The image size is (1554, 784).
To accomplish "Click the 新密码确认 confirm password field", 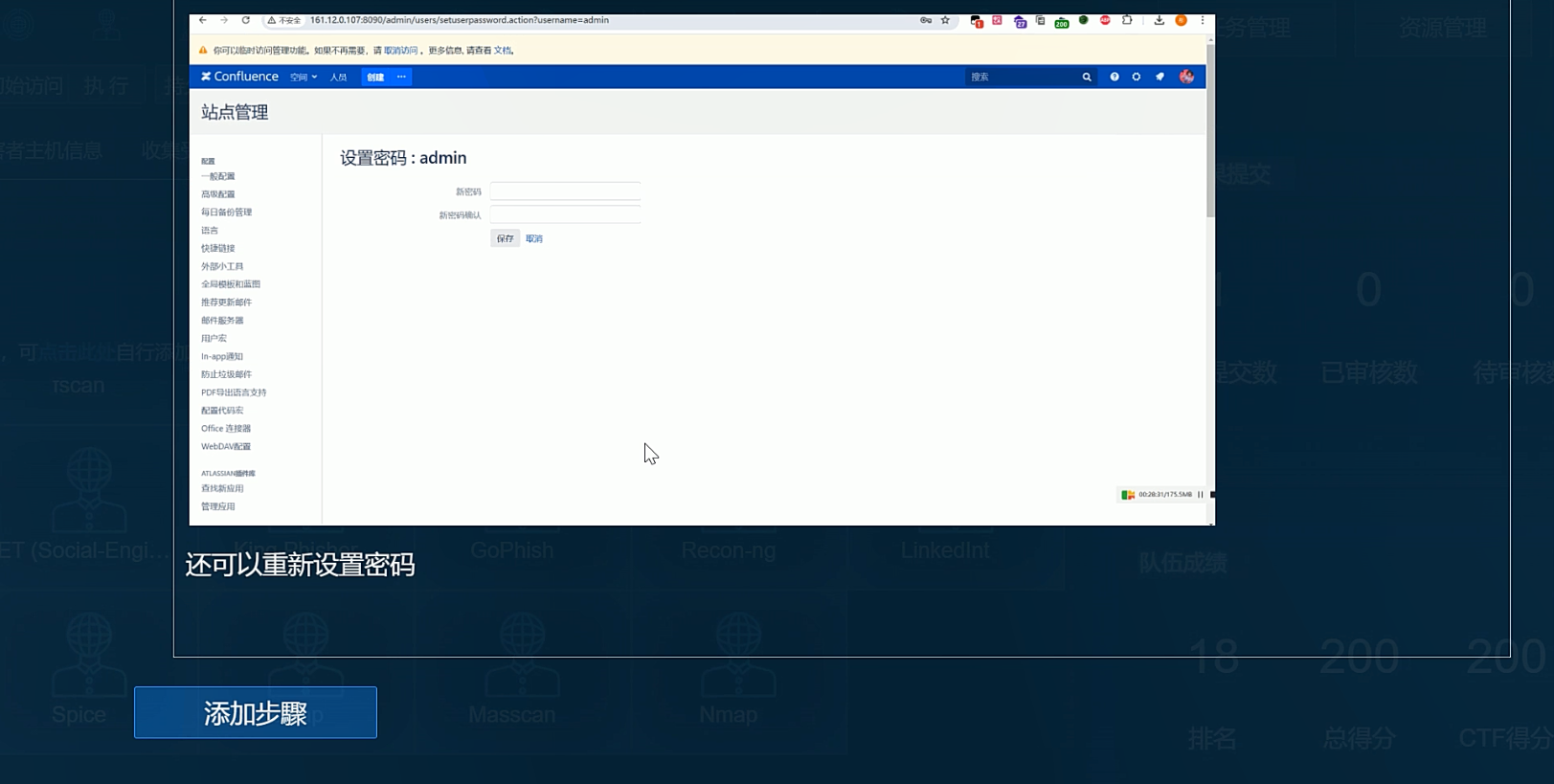I will [565, 214].
